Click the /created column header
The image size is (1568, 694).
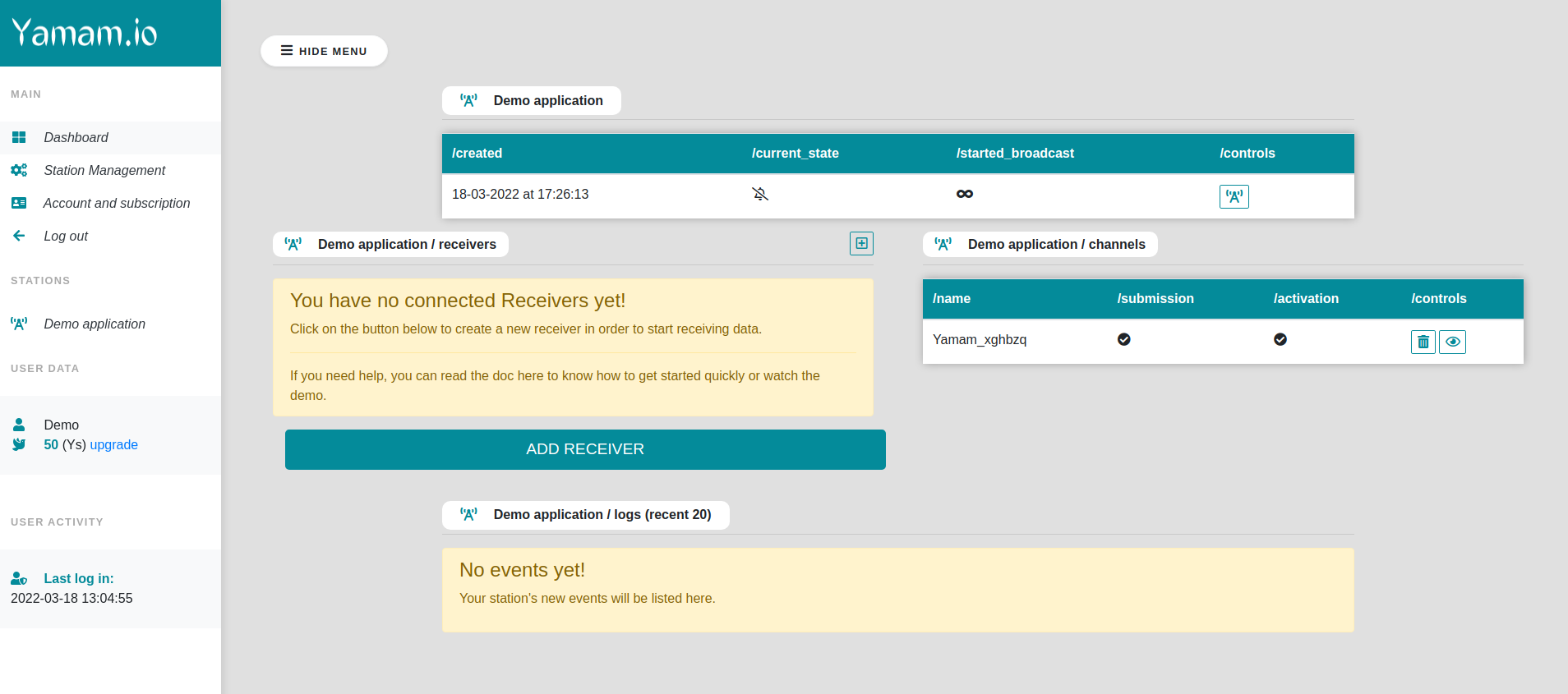pos(477,153)
